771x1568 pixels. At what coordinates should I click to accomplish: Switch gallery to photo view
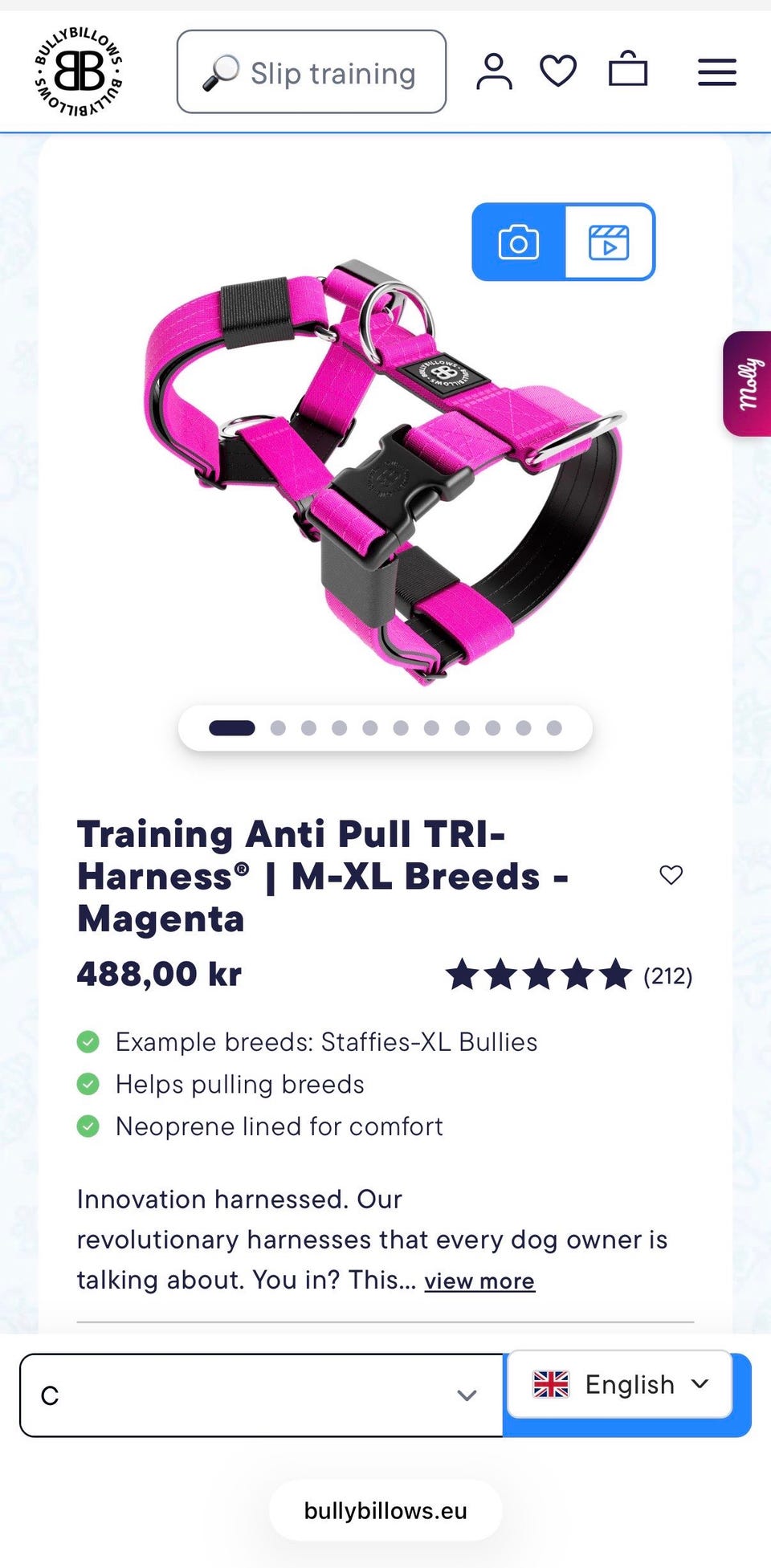click(x=519, y=242)
